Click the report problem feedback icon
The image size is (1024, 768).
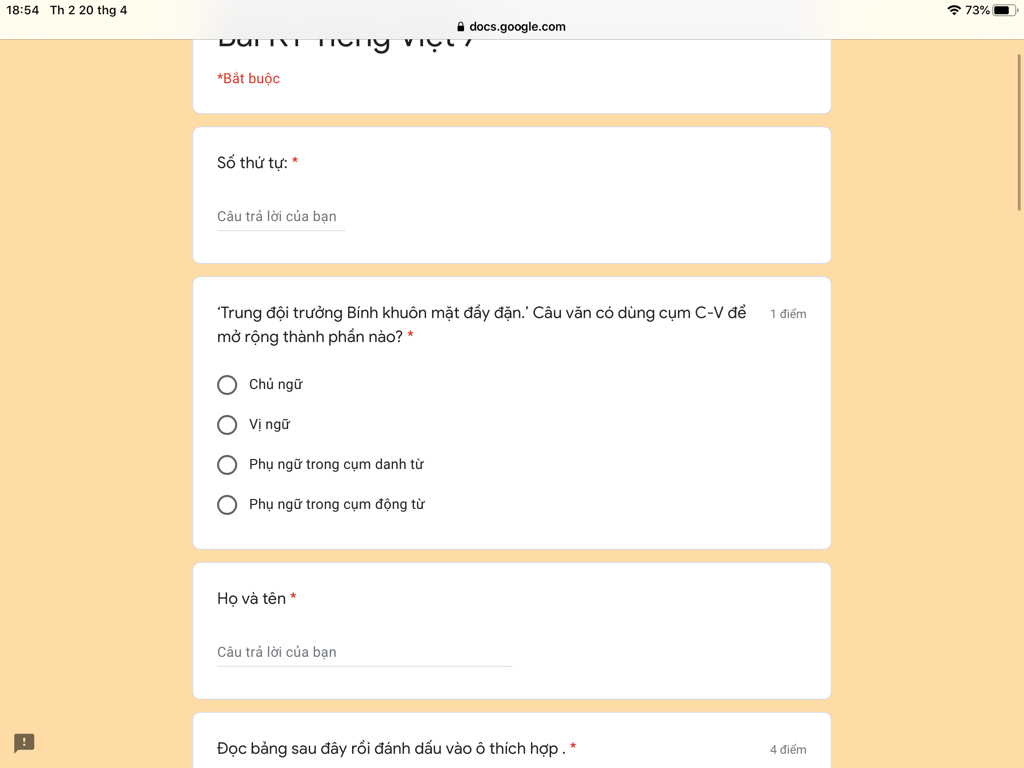tap(24, 743)
